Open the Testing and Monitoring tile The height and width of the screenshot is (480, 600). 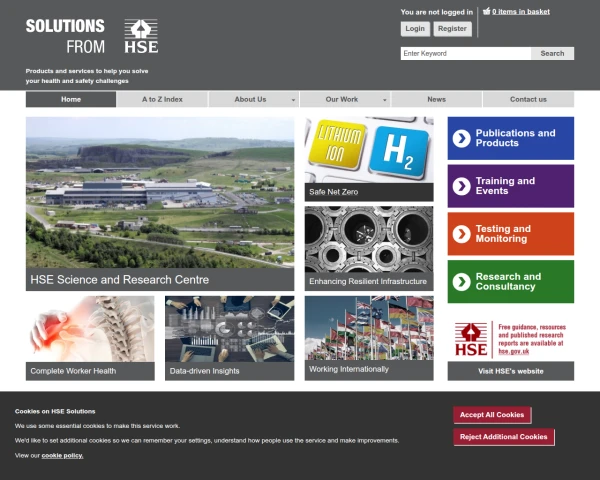tap(510, 234)
